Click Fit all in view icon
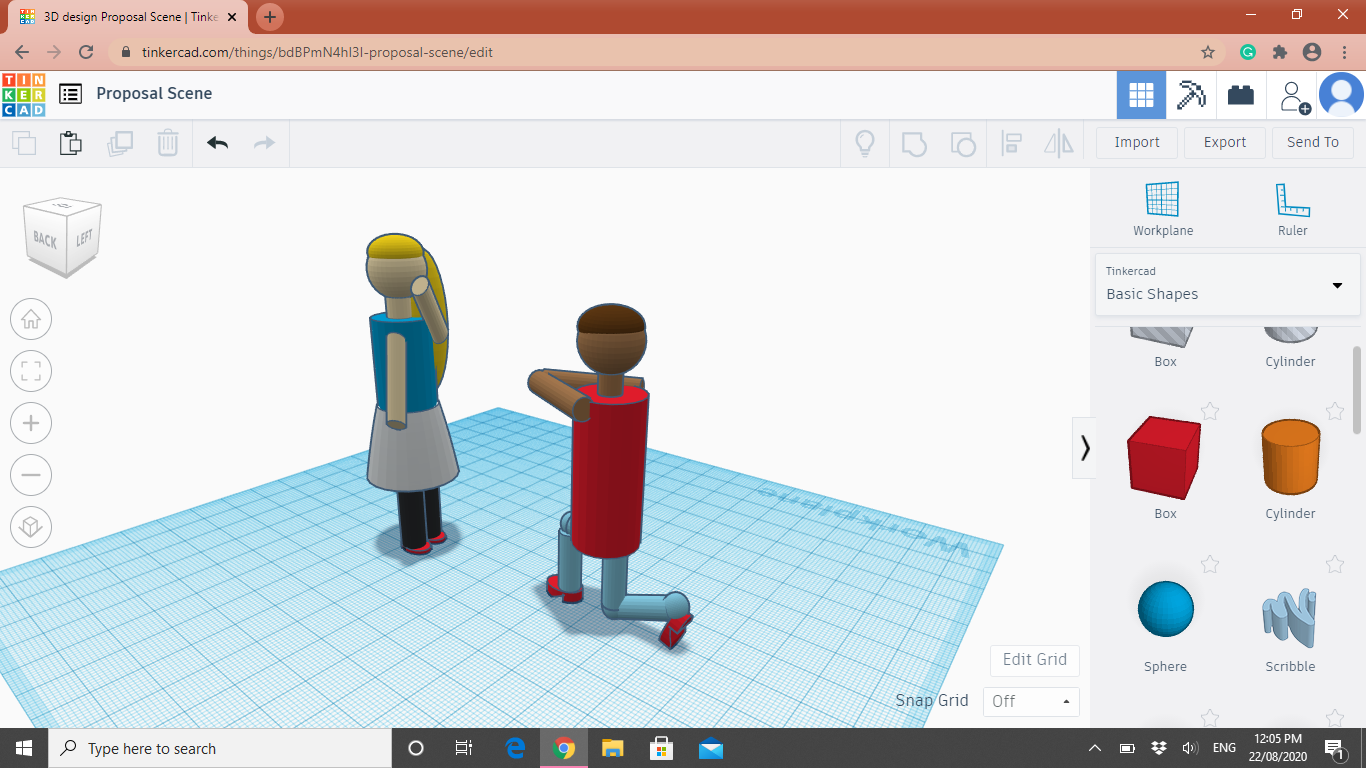 [31, 372]
